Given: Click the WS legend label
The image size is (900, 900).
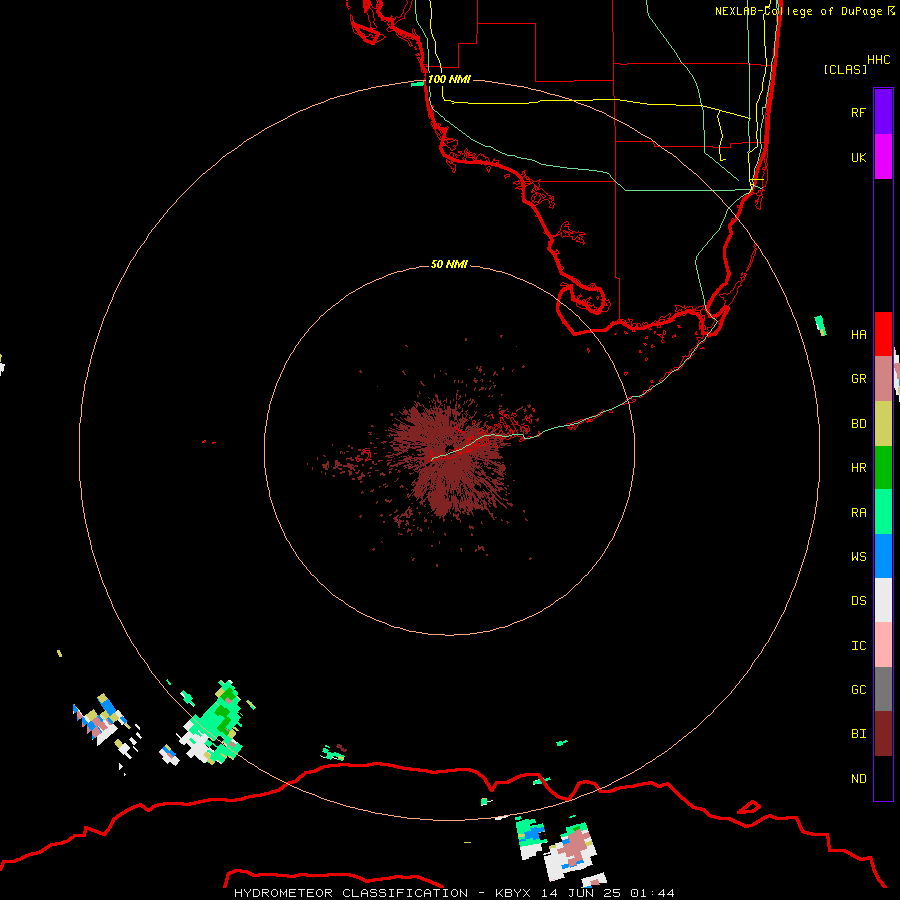Looking at the screenshot, I should pyautogui.click(x=858, y=557).
